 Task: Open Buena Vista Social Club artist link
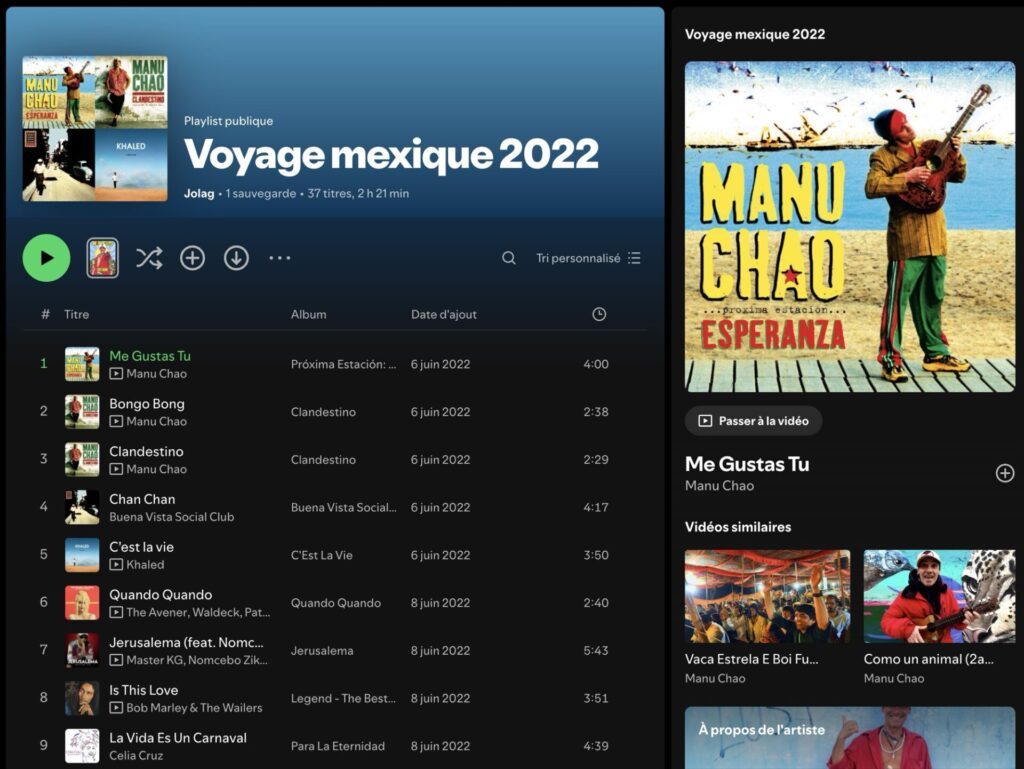172,516
